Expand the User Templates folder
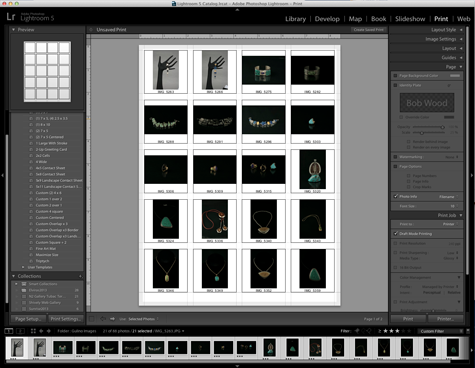 pos(23,267)
